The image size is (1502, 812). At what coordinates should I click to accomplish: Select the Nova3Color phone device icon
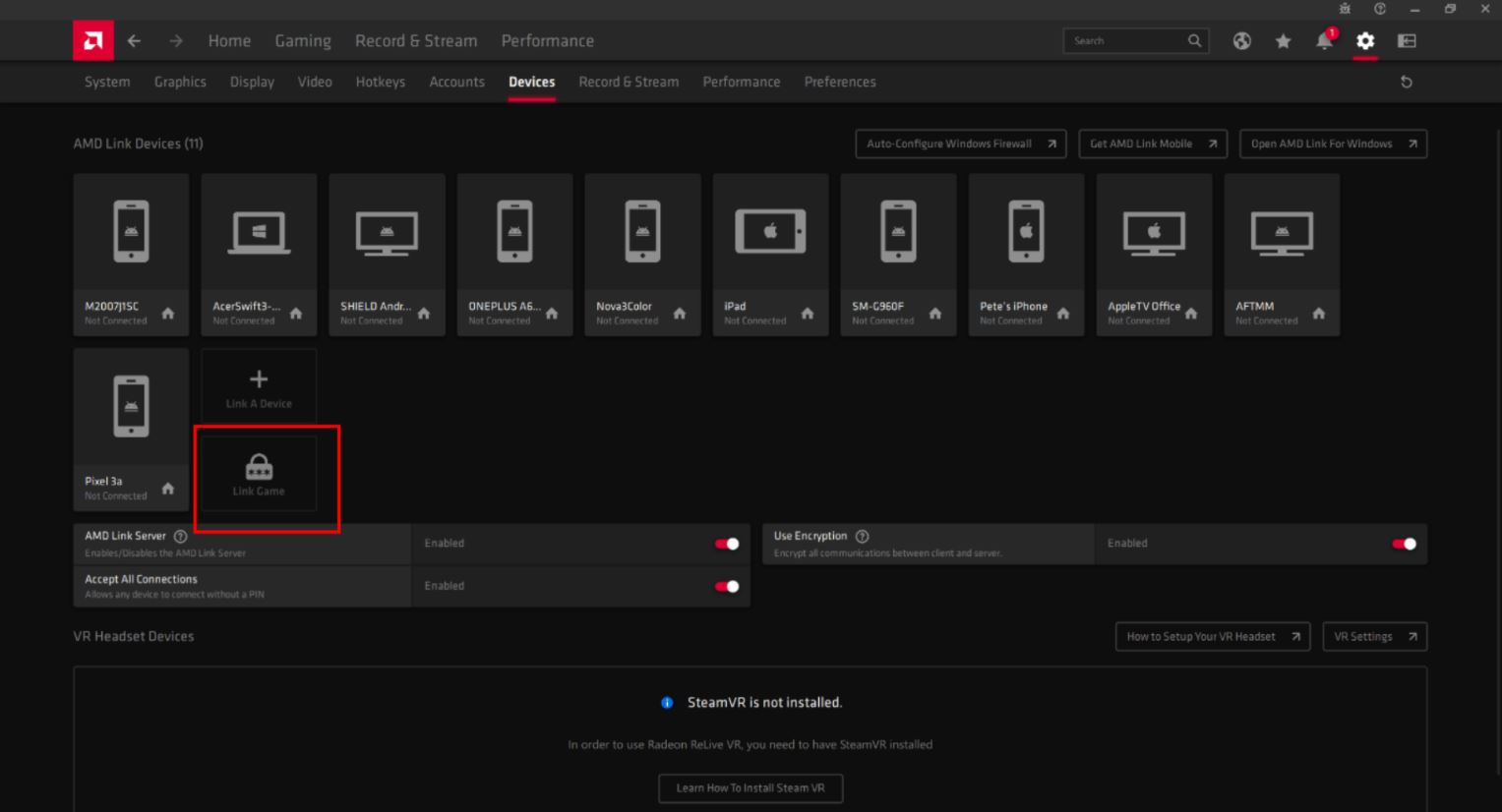pyautogui.click(x=642, y=232)
